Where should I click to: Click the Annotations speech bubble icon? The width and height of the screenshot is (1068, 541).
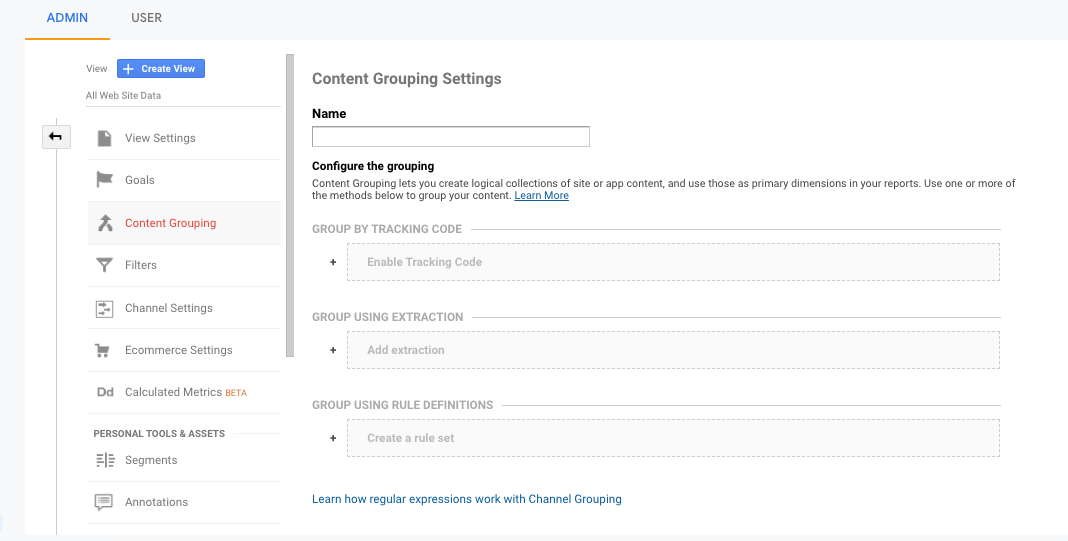[104, 503]
